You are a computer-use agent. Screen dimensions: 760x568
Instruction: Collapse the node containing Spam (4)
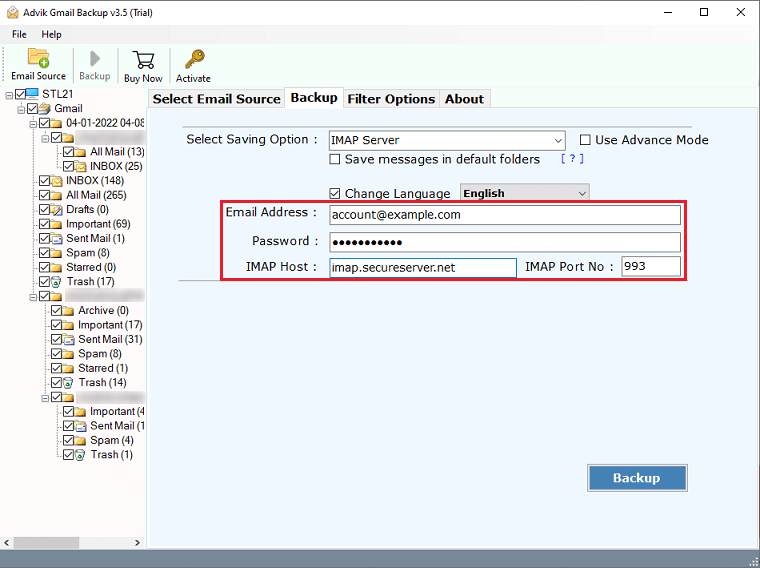45,398
